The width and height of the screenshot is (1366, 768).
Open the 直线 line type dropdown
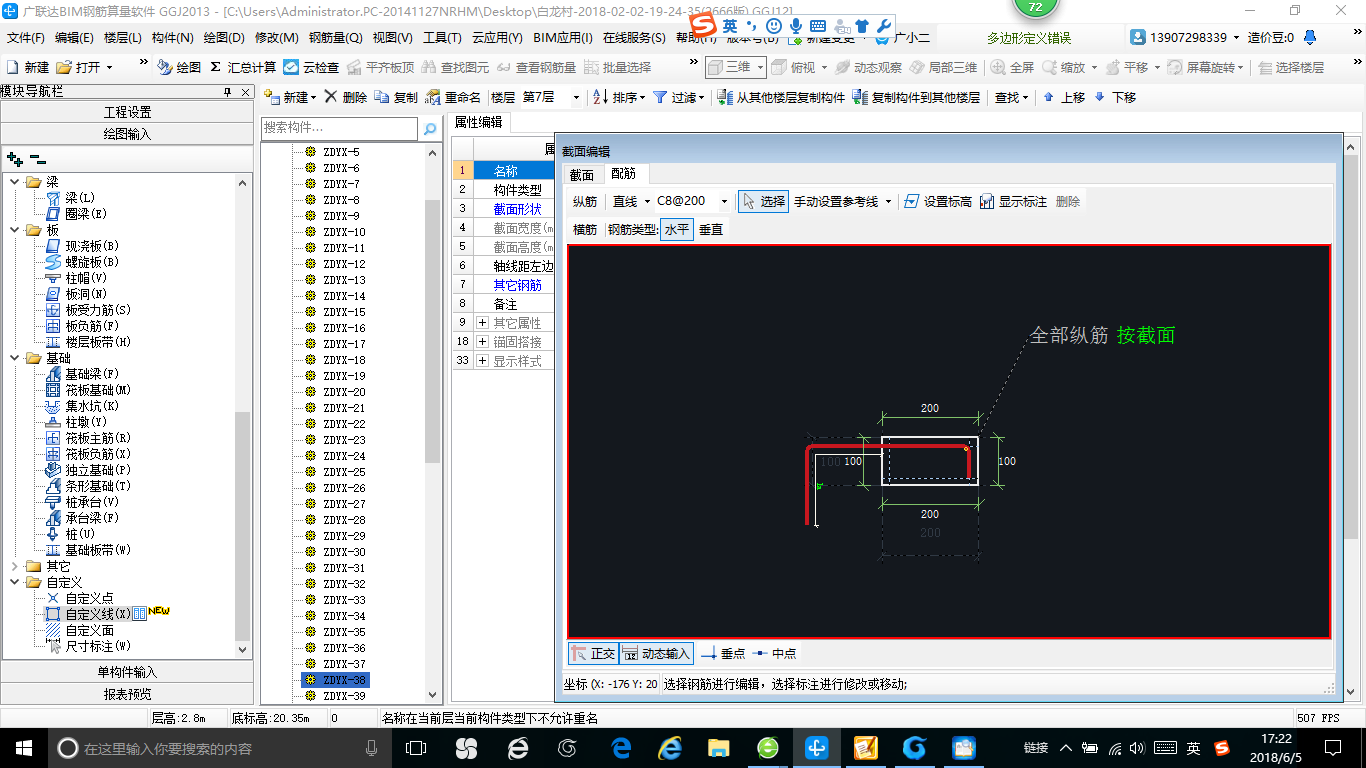click(647, 201)
